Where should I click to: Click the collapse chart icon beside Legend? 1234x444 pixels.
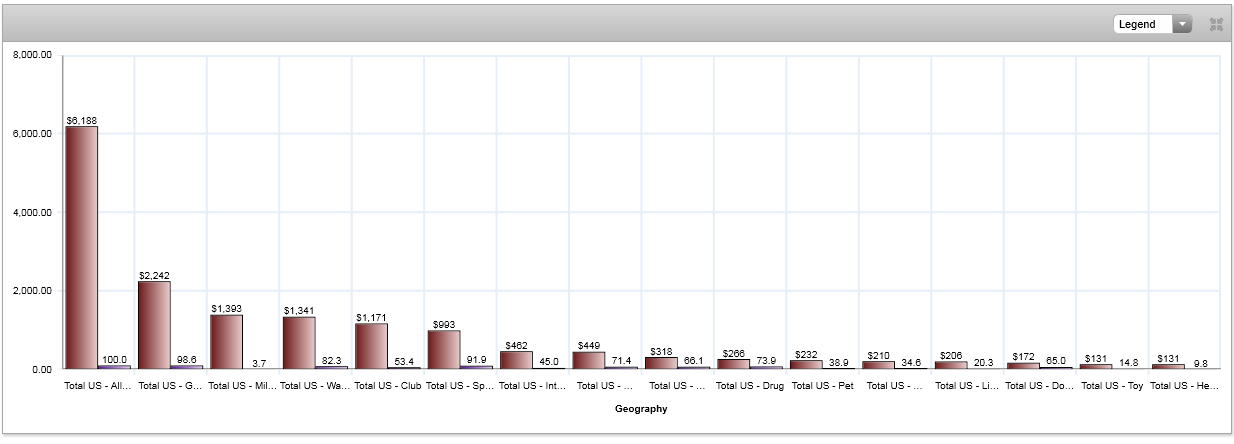click(1216, 24)
